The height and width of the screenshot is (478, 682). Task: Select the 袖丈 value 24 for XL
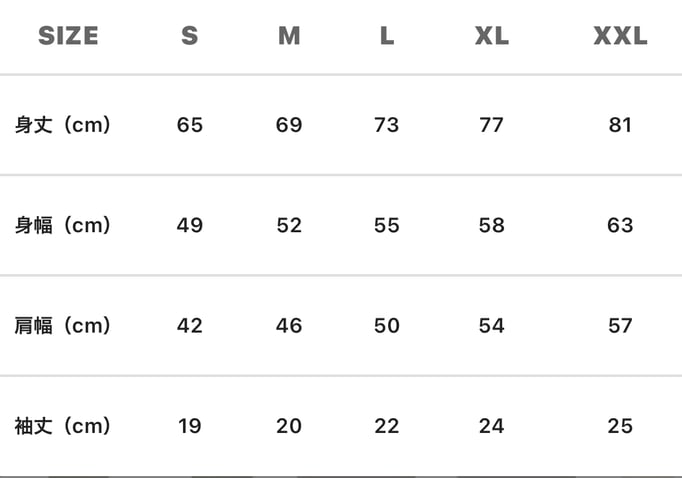[492, 426]
